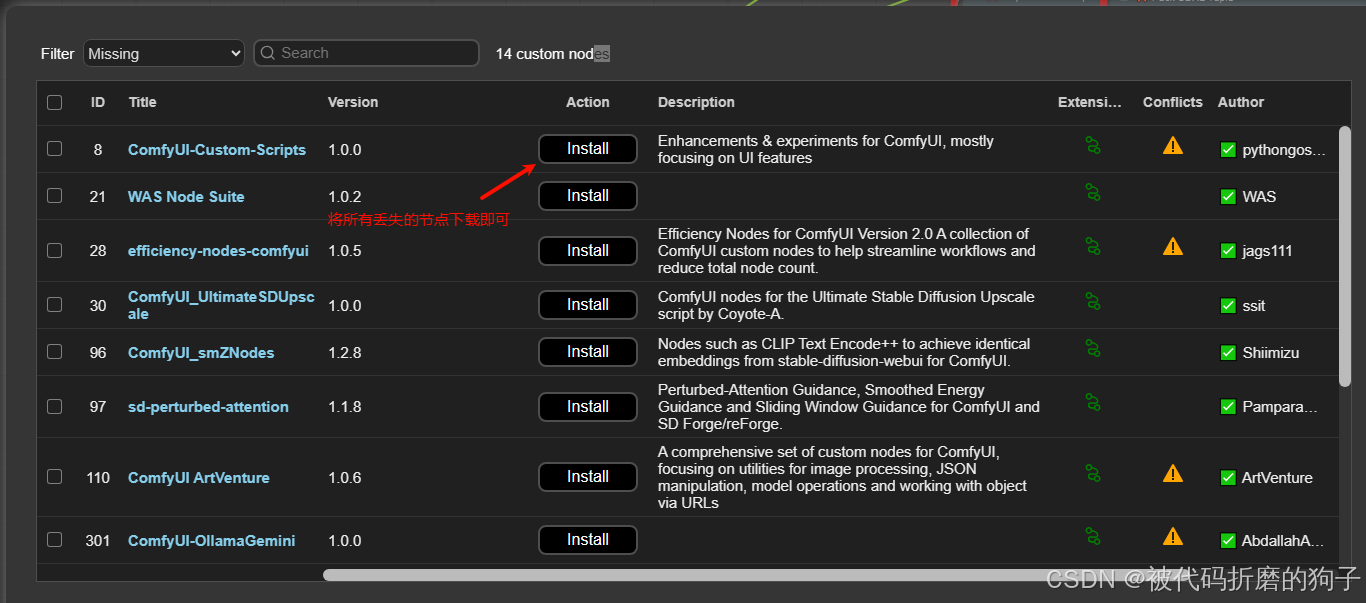Open extension link icon for efficiency-nodes-comfyui row
This screenshot has height=603, width=1366.
click(x=1092, y=246)
